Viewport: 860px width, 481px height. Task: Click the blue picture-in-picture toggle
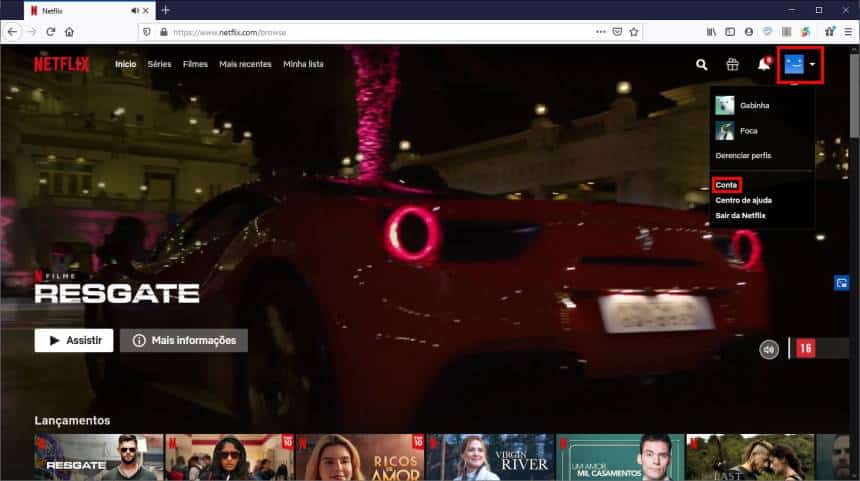coord(841,283)
